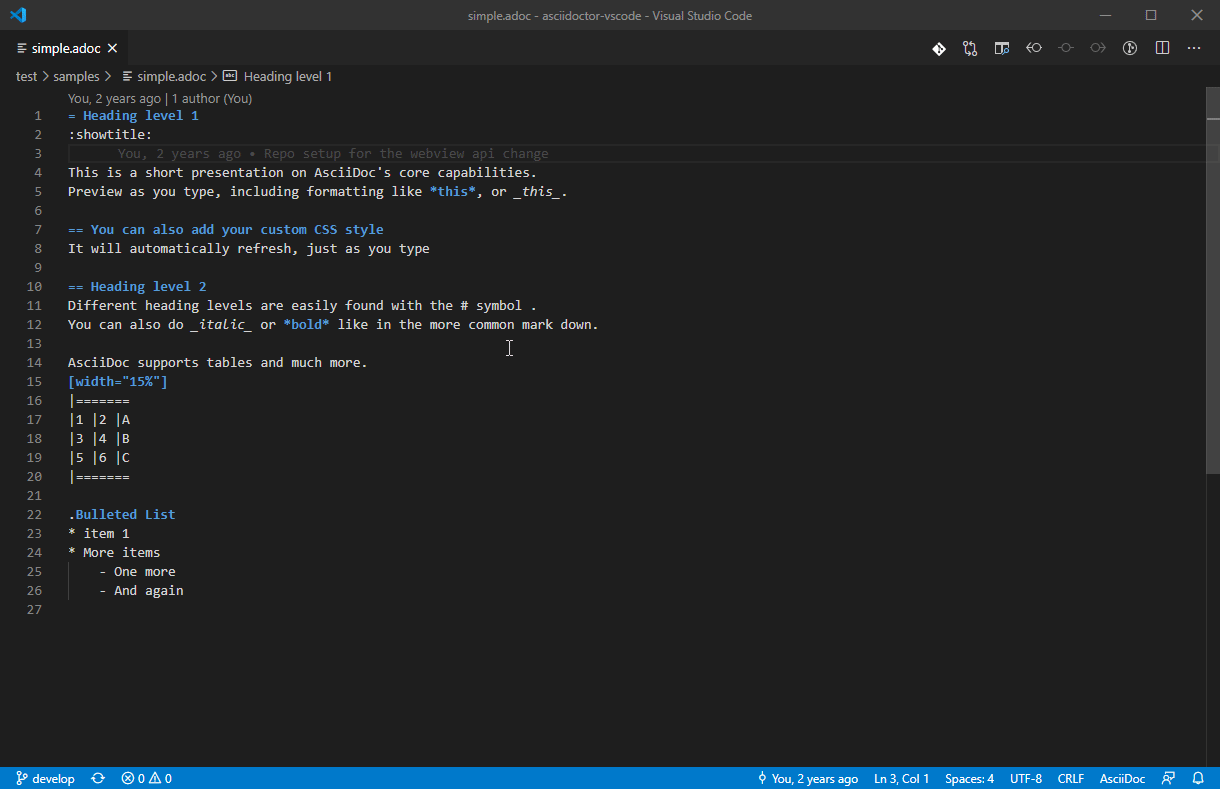Image resolution: width=1220 pixels, height=789 pixels.
Task: Maximize the VS Code window
Action: 1151,15
